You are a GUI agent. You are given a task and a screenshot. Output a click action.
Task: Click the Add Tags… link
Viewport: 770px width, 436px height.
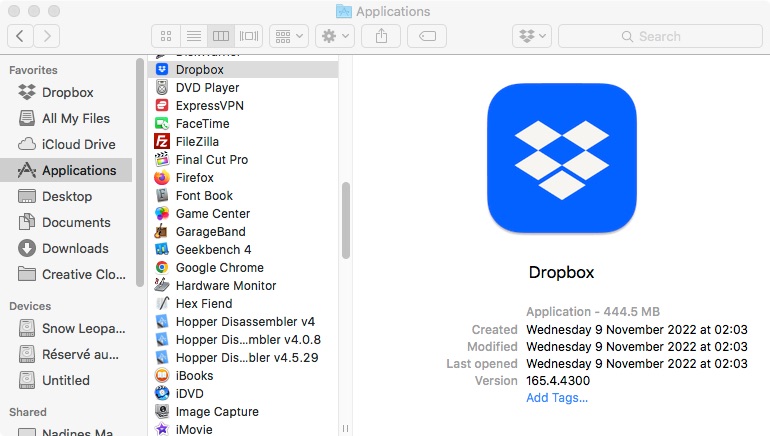557,398
